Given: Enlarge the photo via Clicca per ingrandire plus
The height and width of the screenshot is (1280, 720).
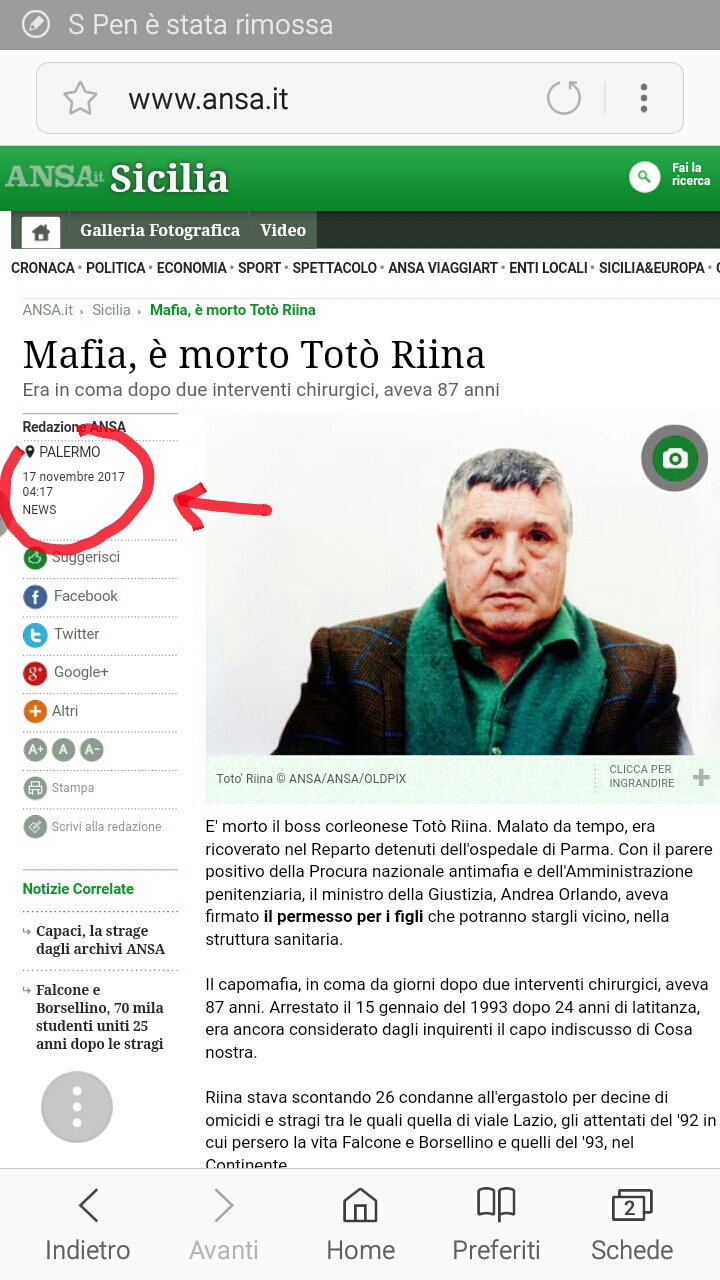Looking at the screenshot, I should [701, 777].
